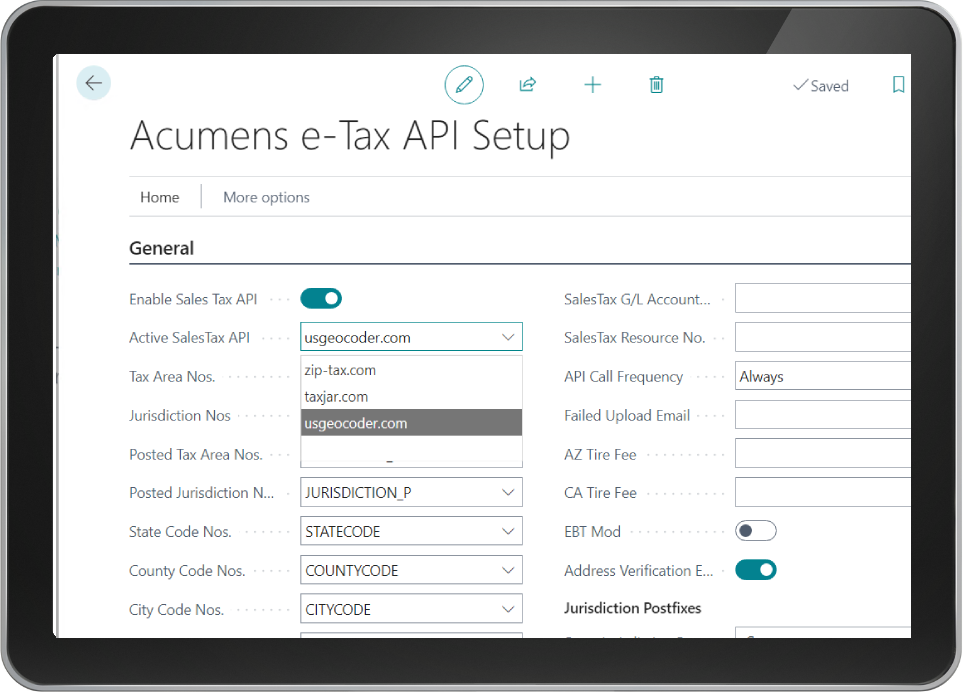Screen dimensions: 963x692
Task: Click the Failed Upload Email field
Action: 823,415
